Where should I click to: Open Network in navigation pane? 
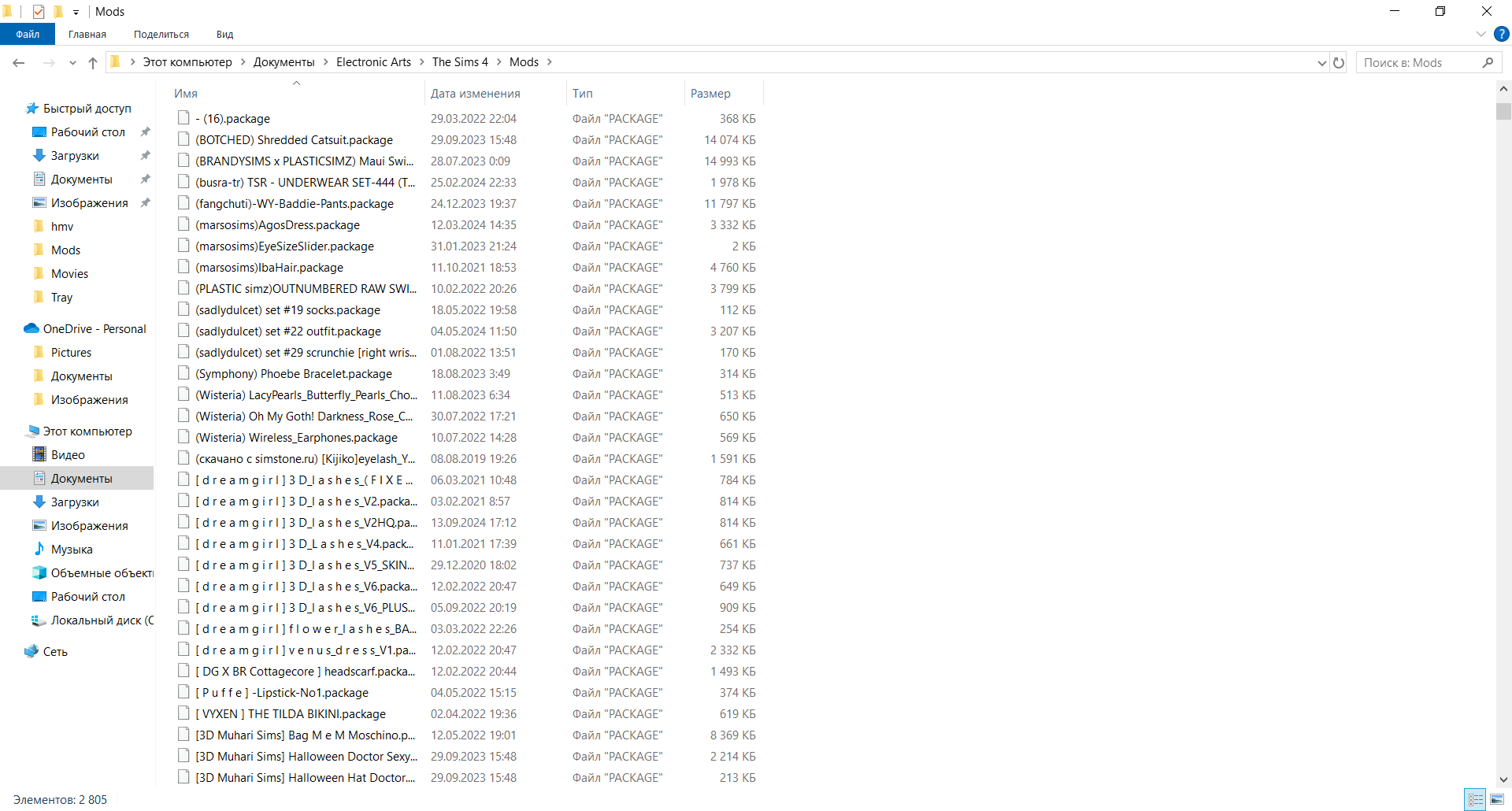(46, 652)
